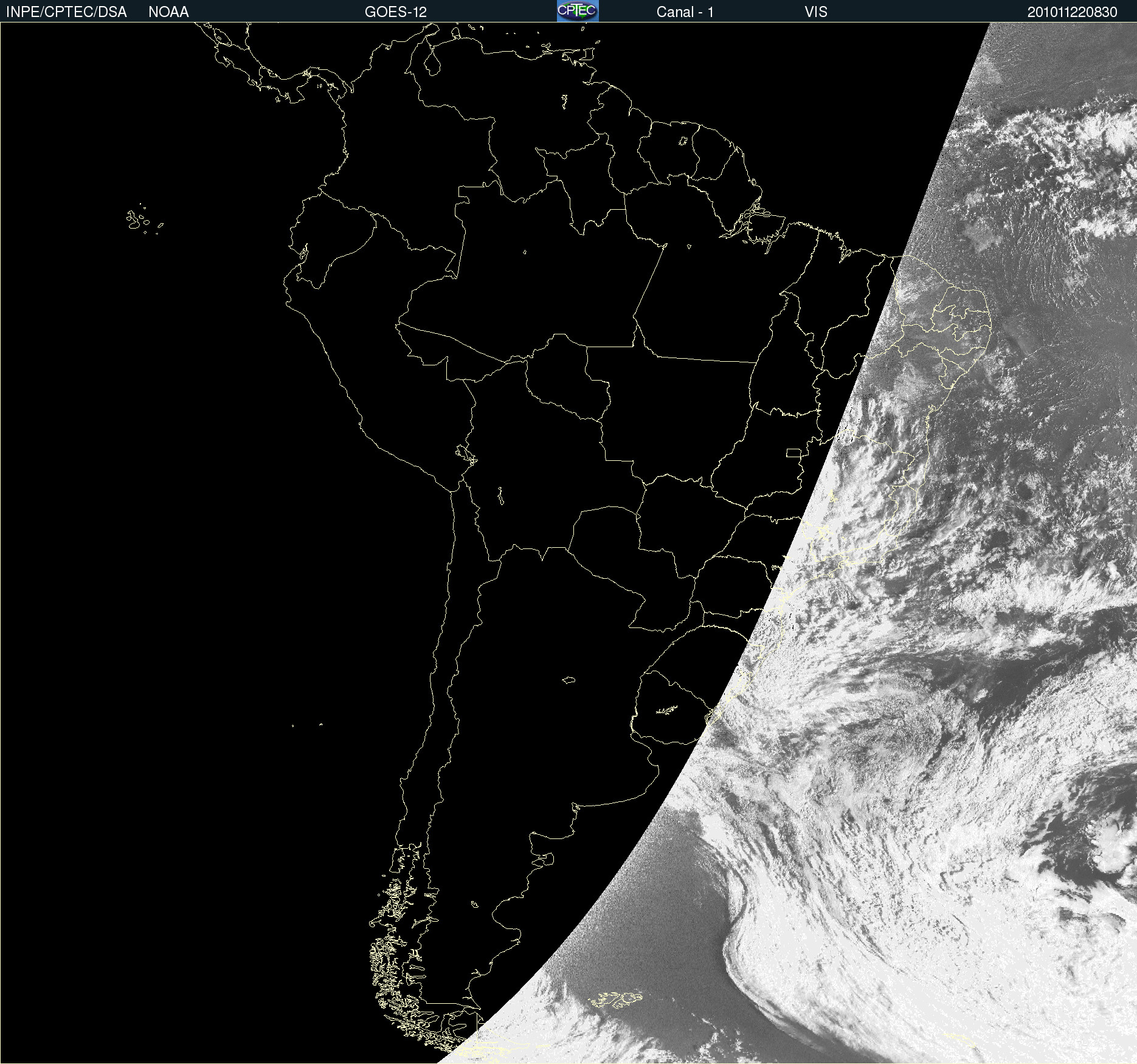Click the NOAA label in the header
This screenshot has width=1137, height=1064.
[x=168, y=12]
